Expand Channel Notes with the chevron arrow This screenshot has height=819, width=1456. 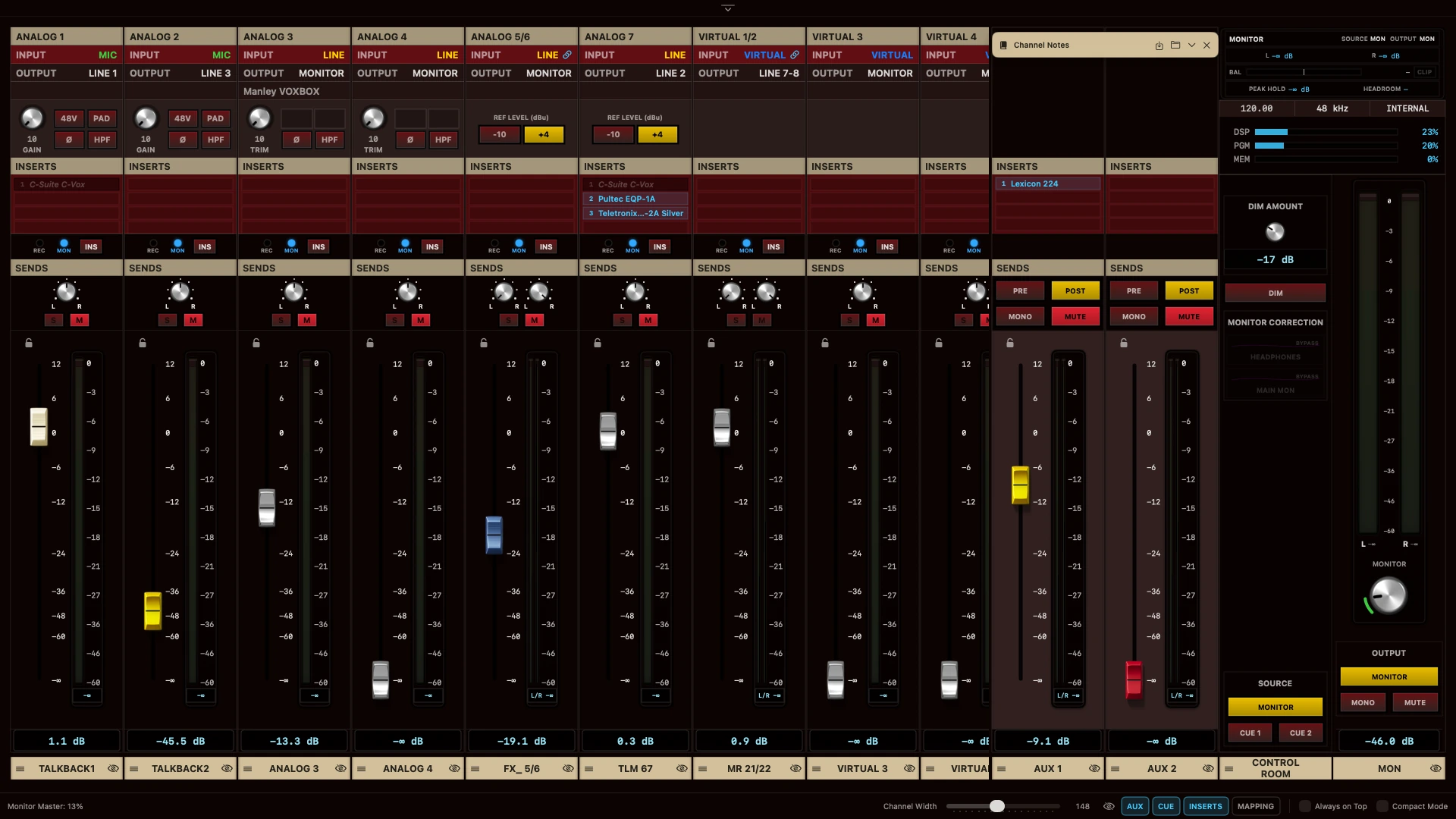[1191, 45]
